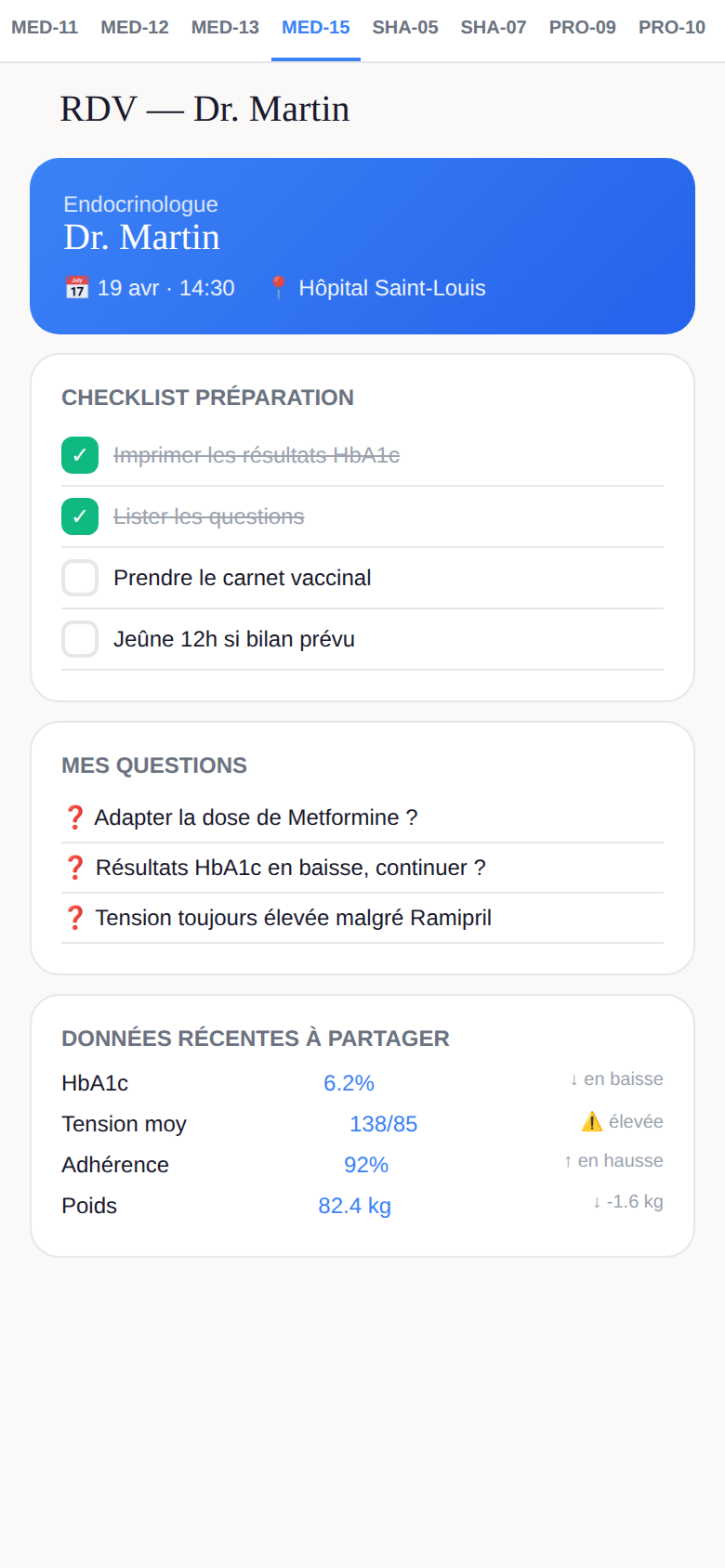The width and height of the screenshot is (725, 1568).
Task: Click the location pin icon for Hôpital Saint-Louis
Action: [x=278, y=288]
